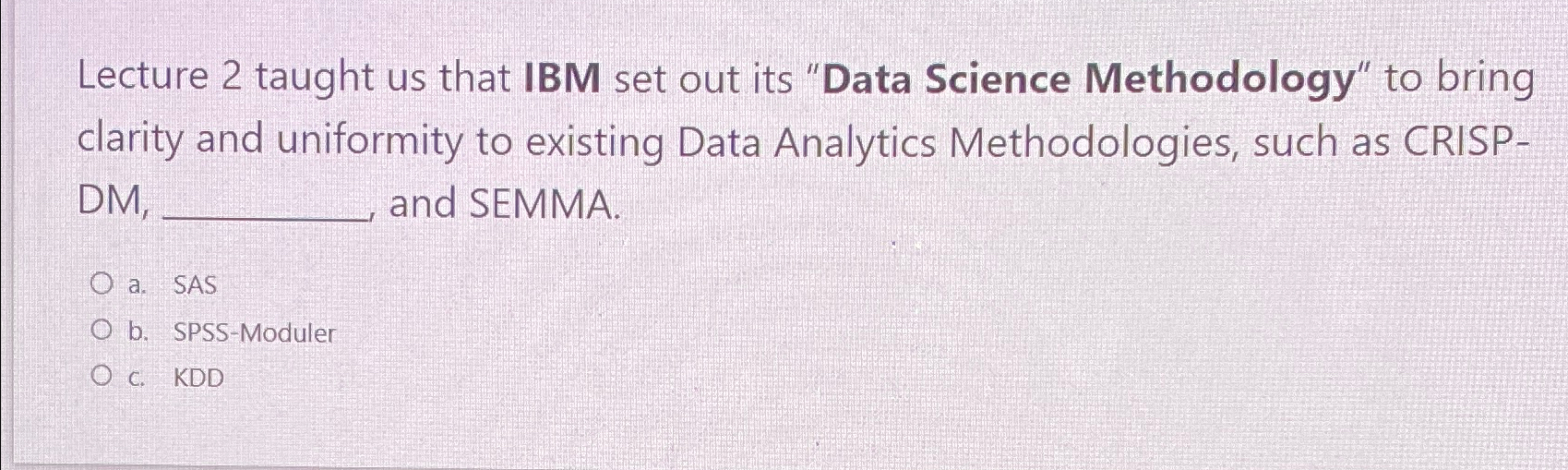Click the letter 'b.' beside SPSS-Moduler

pos(138,331)
